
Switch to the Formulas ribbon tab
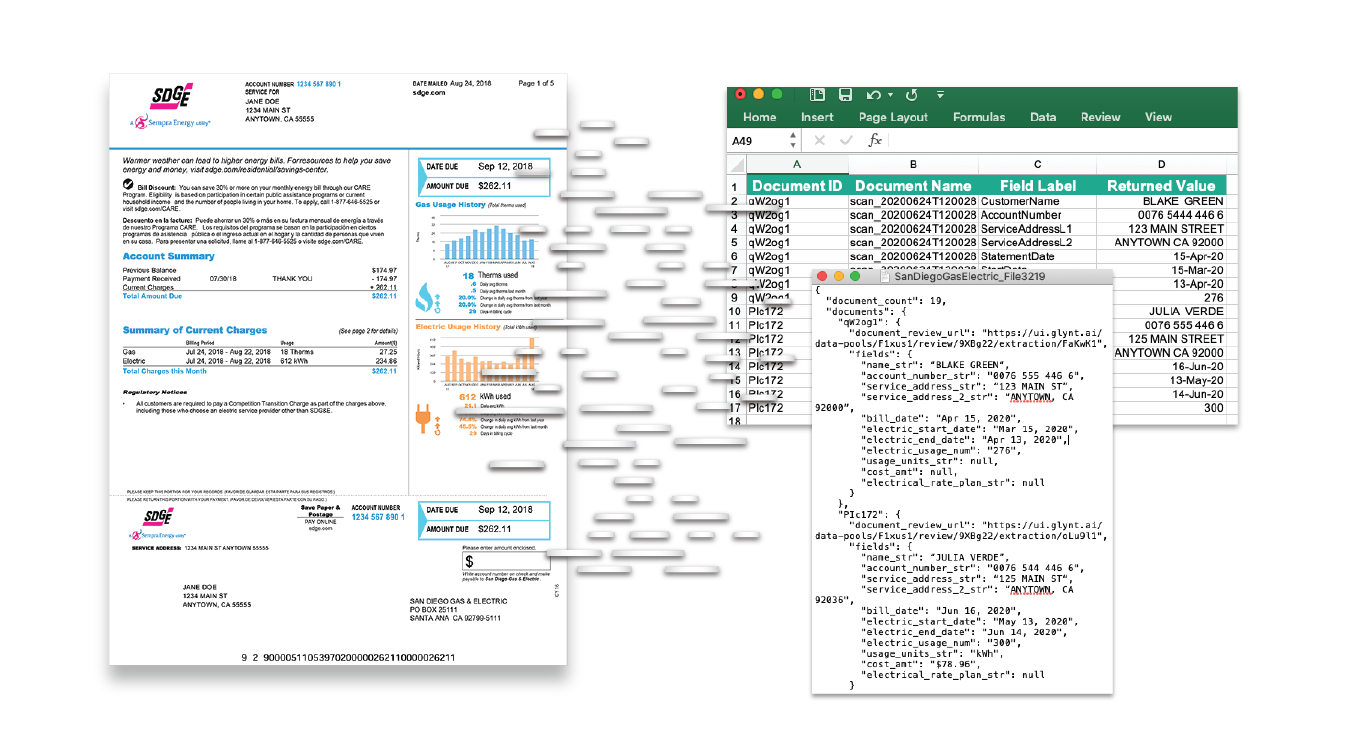point(978,117)
